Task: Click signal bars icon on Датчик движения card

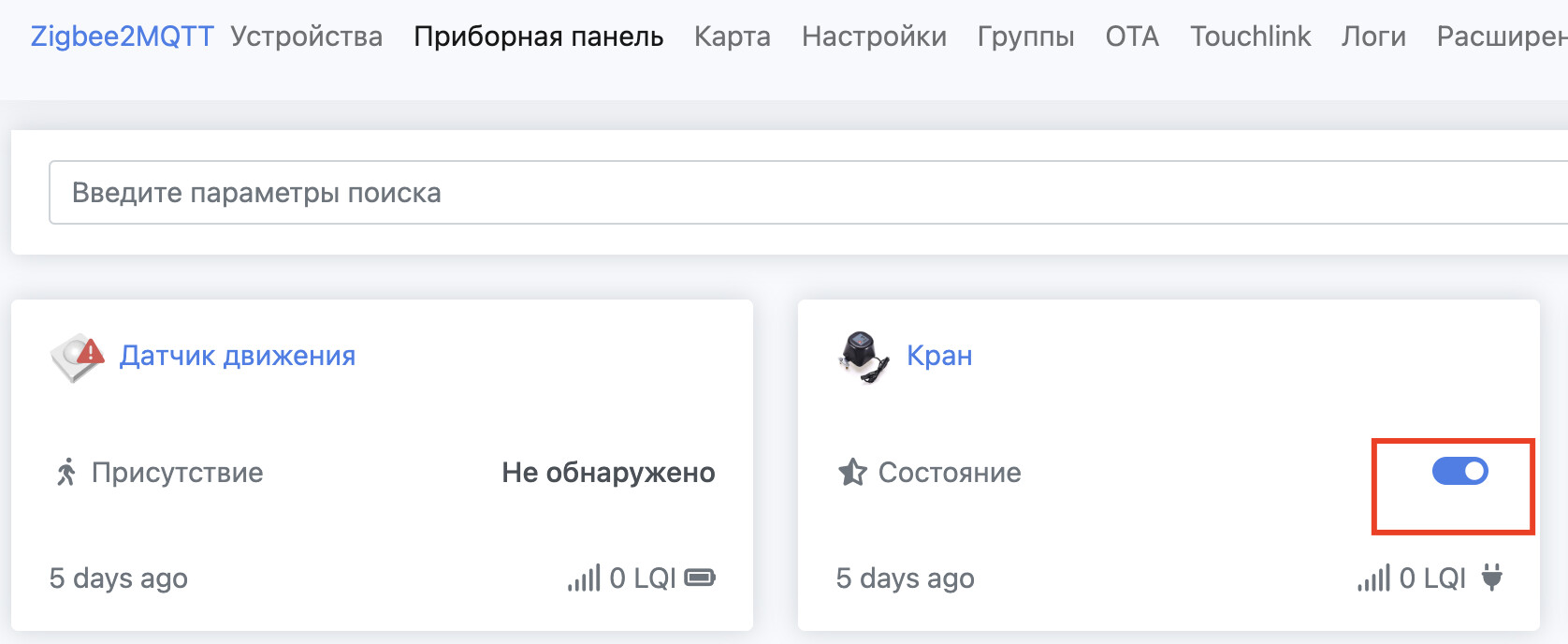Action: 584,578
